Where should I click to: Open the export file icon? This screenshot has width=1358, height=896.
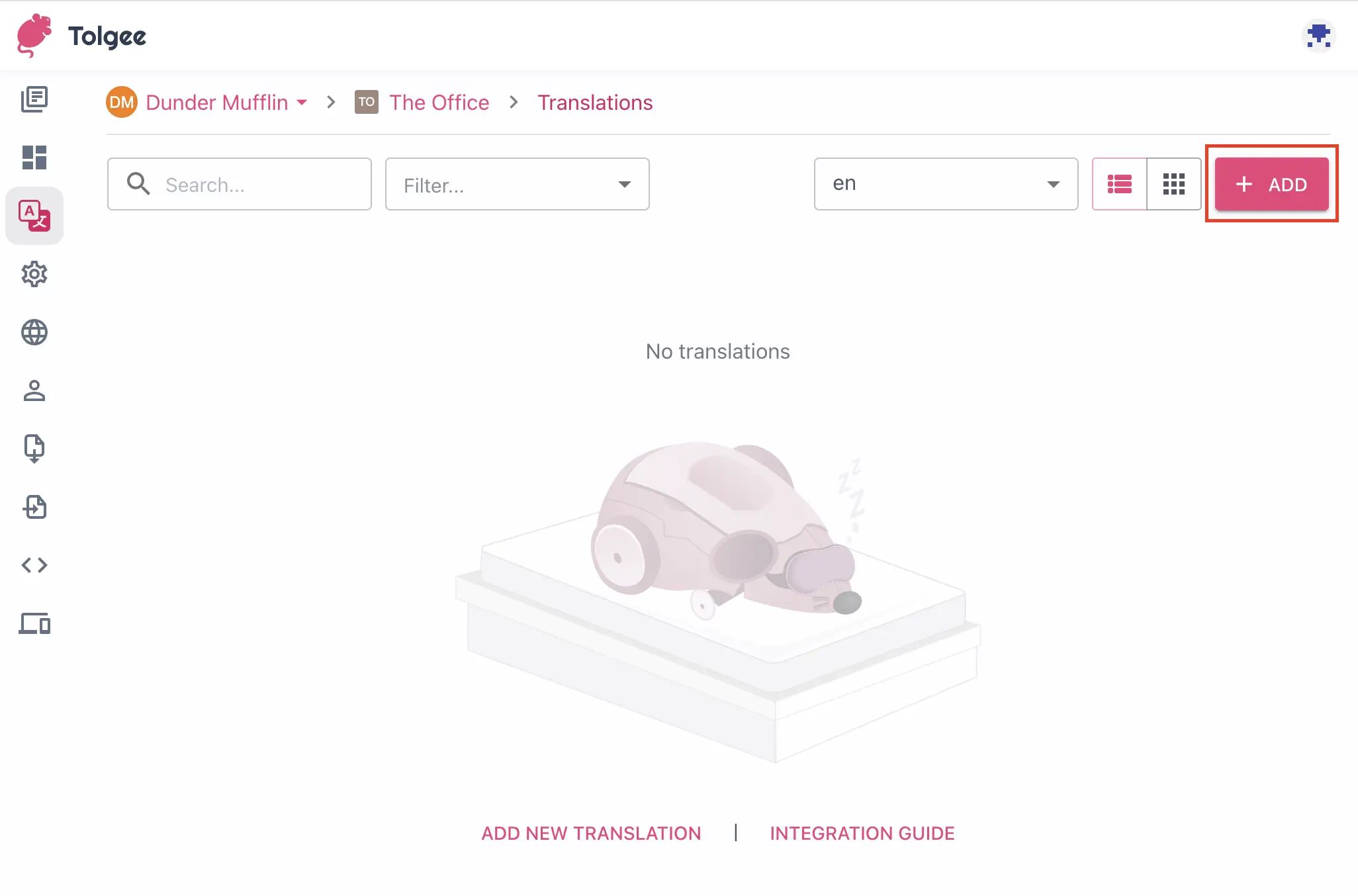pos(34,507)
